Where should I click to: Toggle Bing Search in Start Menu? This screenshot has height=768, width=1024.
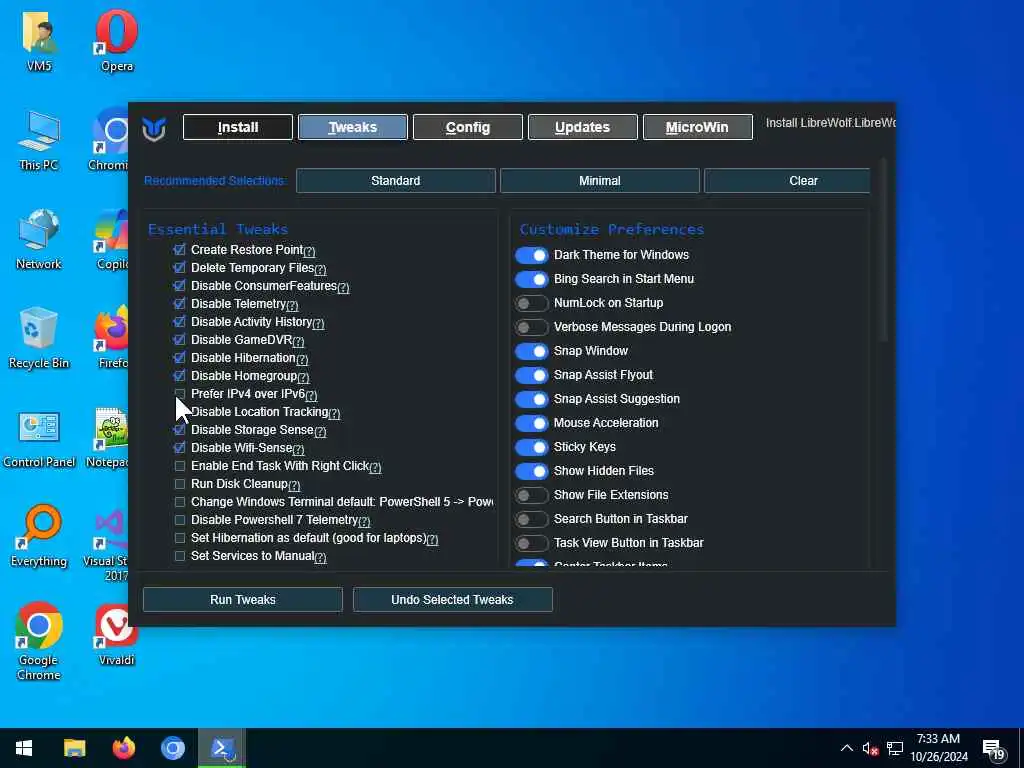531,279
